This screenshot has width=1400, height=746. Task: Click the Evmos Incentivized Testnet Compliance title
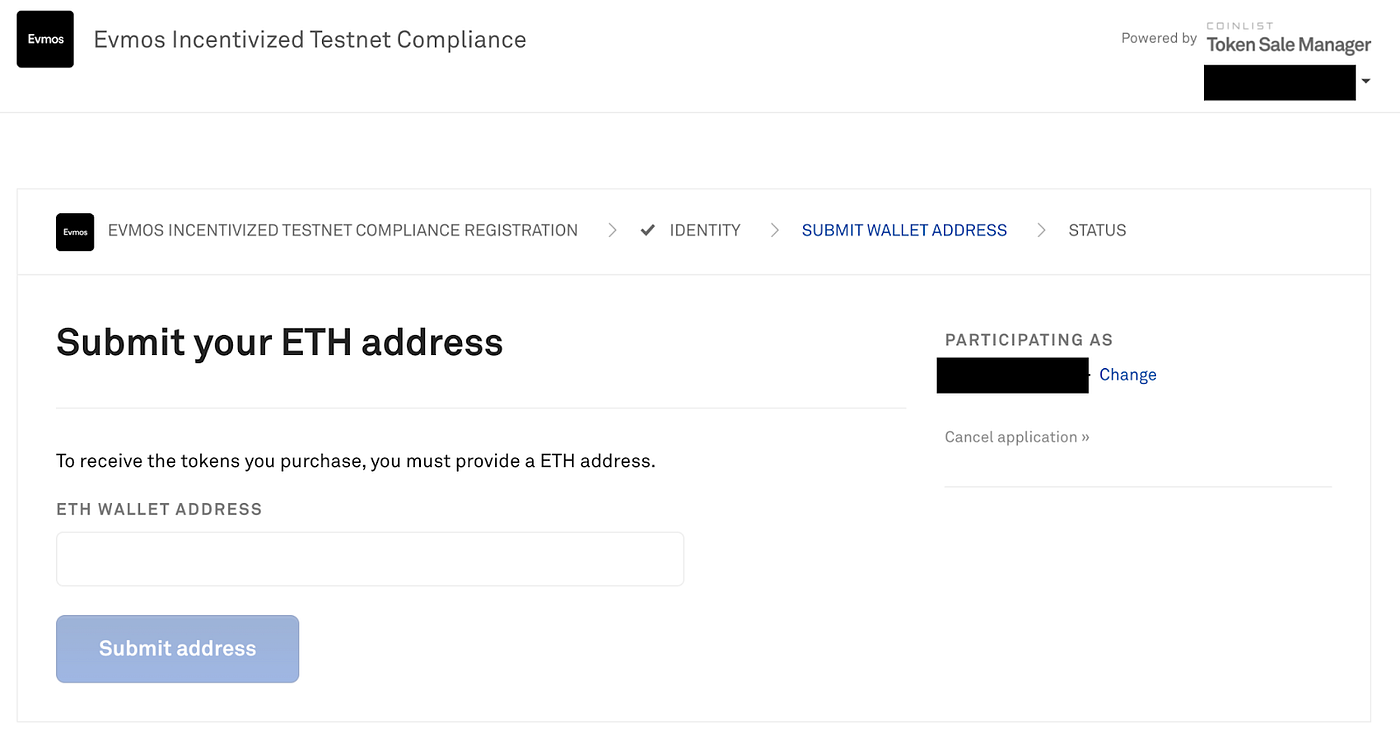[310, 40]
